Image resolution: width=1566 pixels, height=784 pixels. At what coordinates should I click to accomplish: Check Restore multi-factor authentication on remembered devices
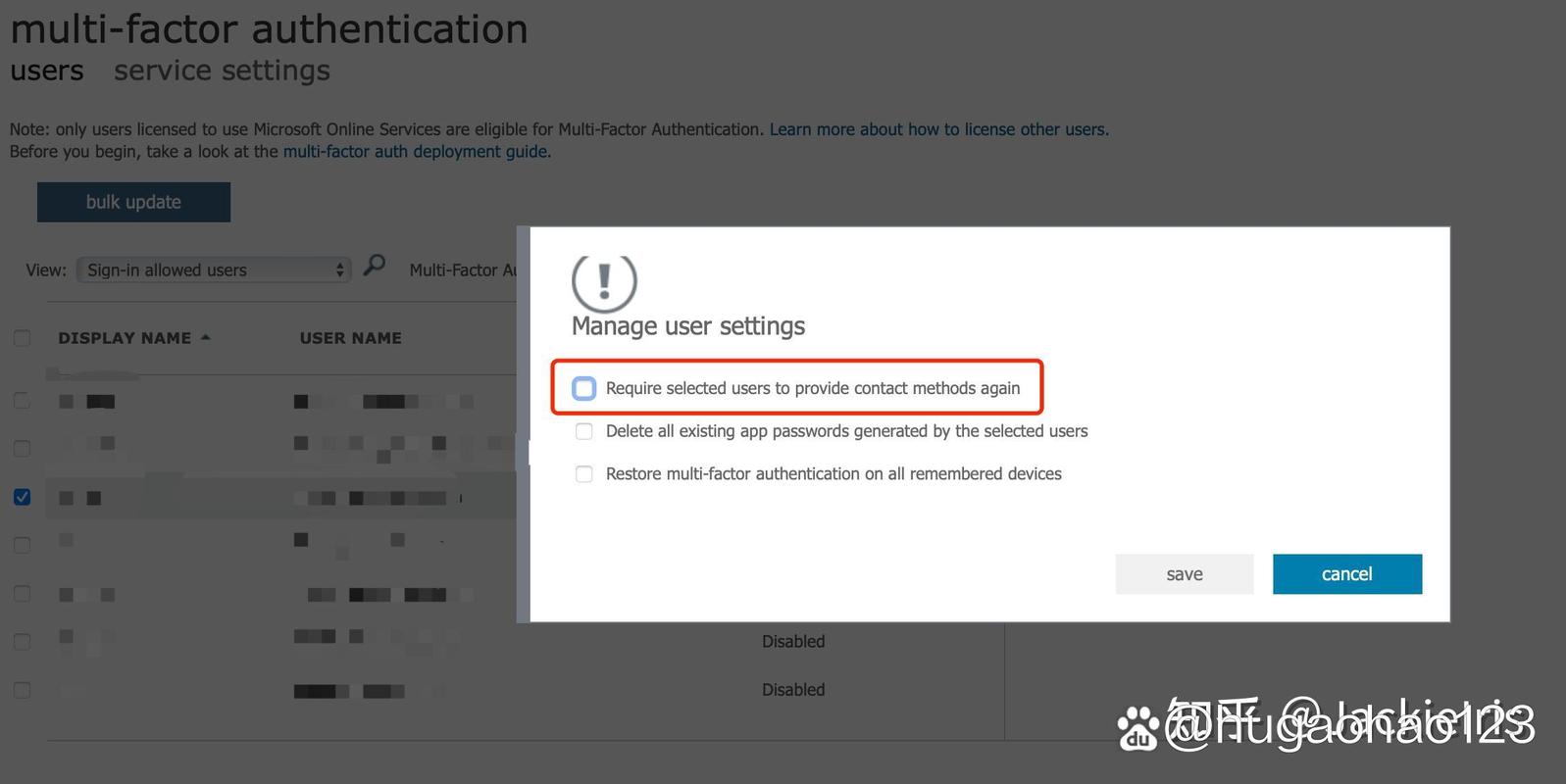pyautogui.click(x=584, y=474)
